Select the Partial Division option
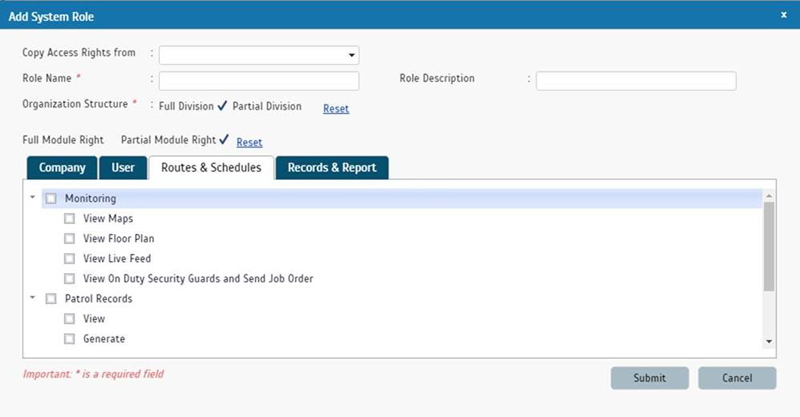 point(267,106)
